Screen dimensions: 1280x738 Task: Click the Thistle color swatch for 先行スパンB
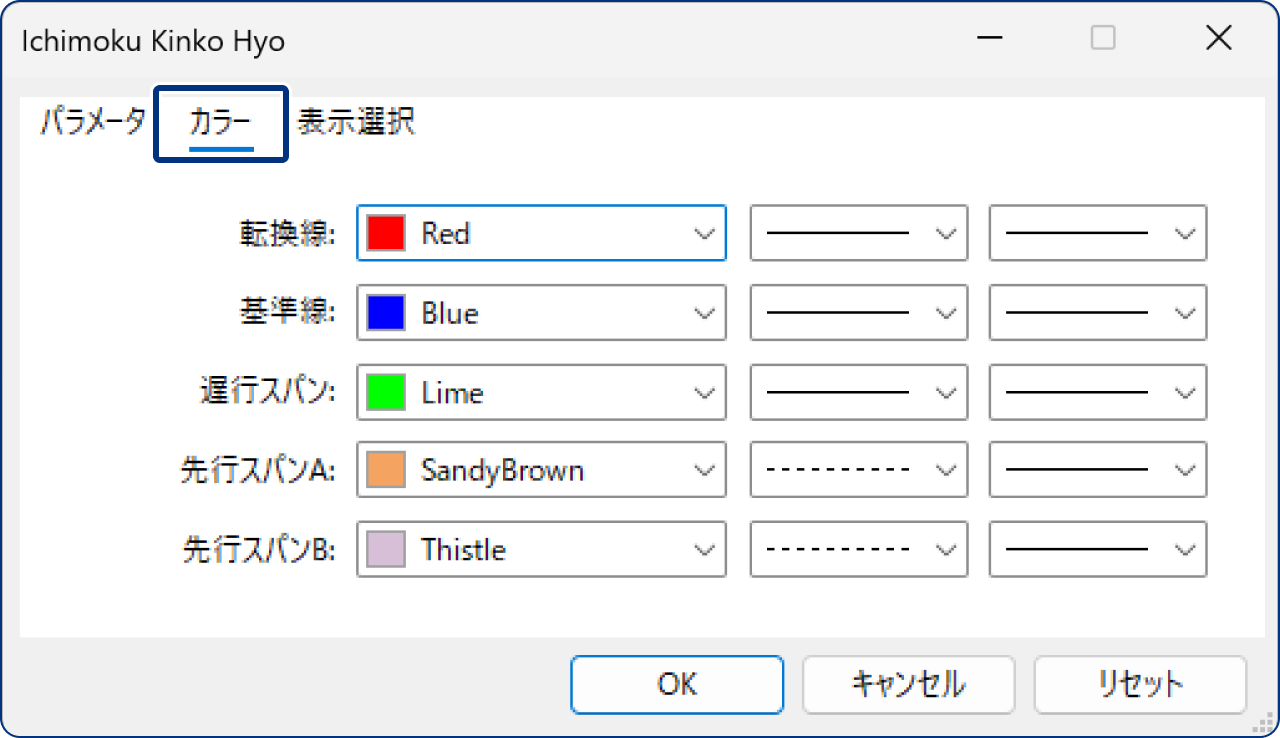point(384,548)
